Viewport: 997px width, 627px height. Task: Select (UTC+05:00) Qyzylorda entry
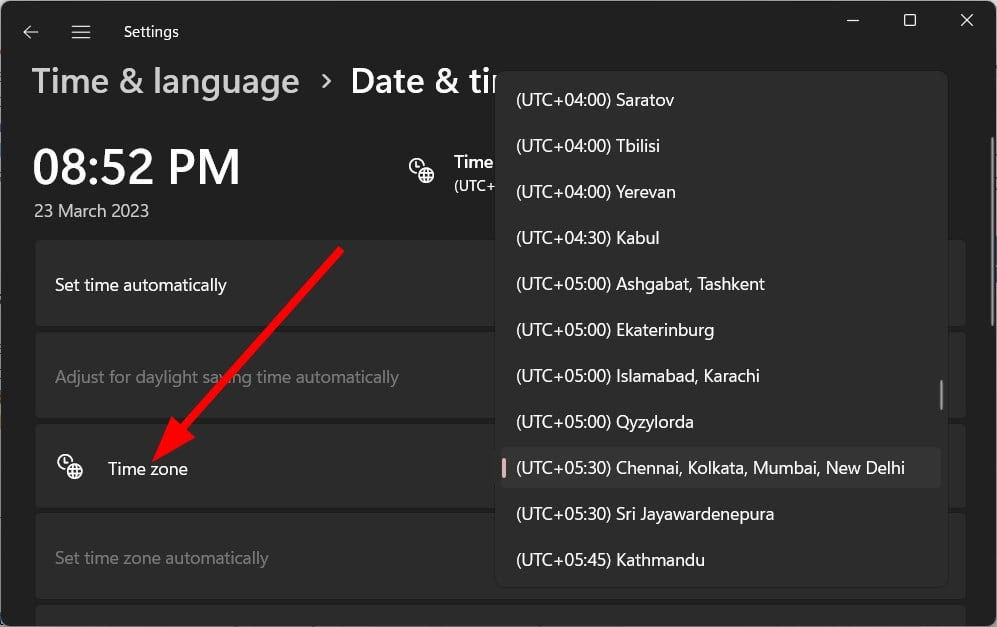pos(604,422)
